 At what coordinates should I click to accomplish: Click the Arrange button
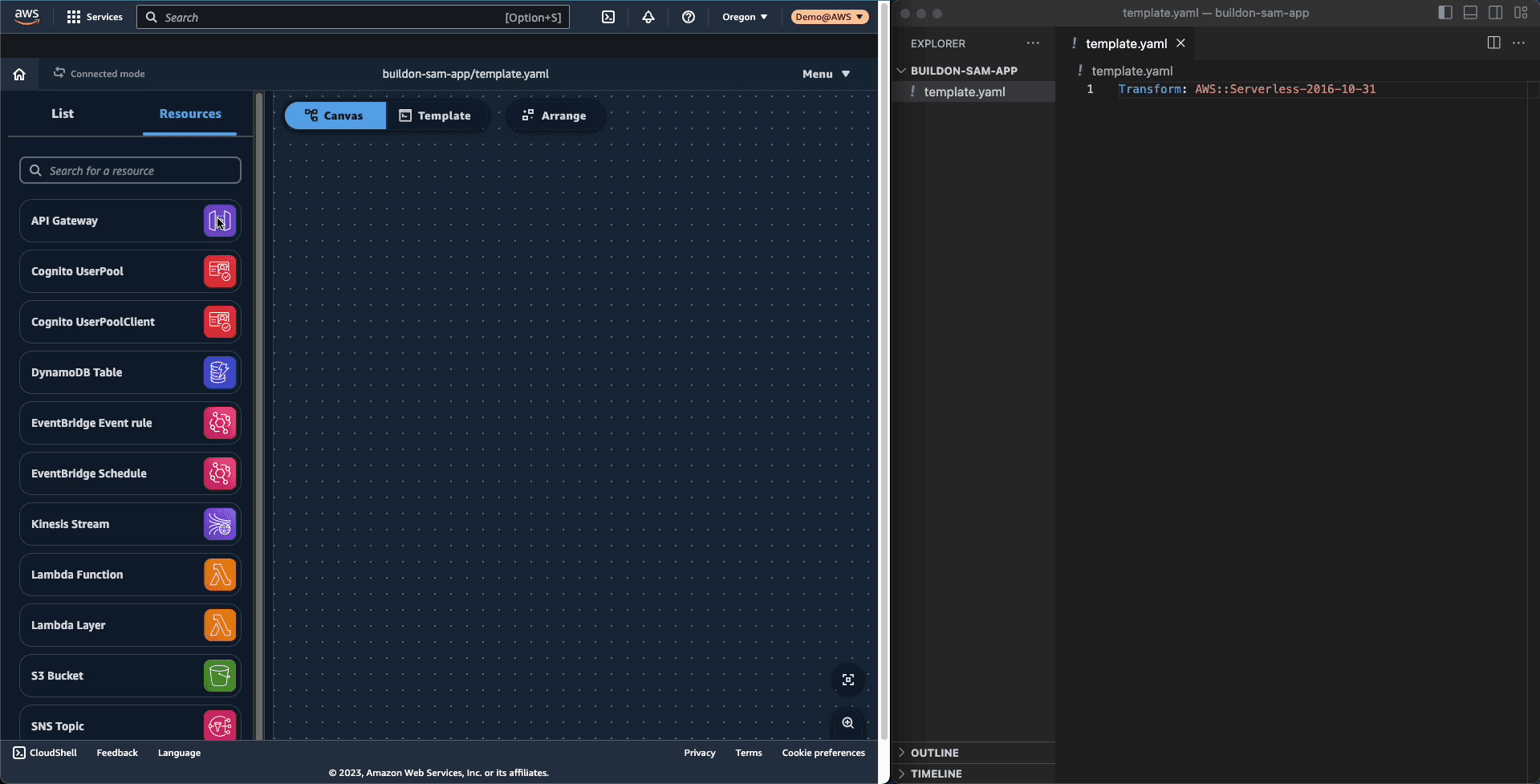point(555,116)
